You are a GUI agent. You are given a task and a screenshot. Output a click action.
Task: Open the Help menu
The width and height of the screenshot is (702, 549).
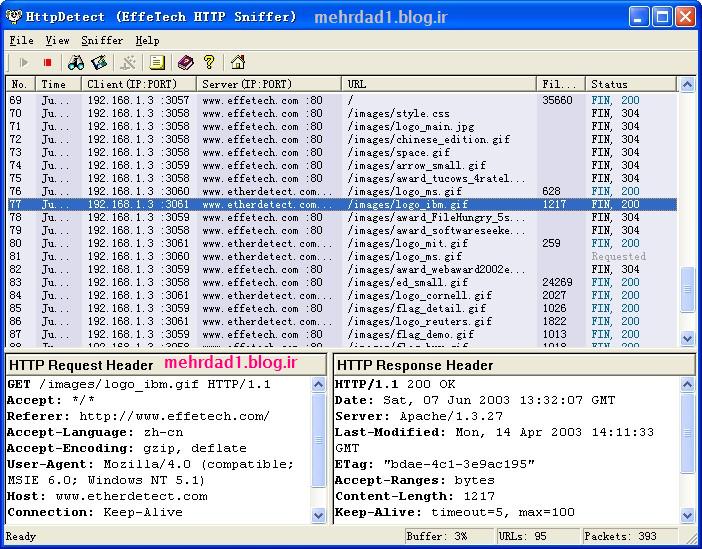(147, 41)
